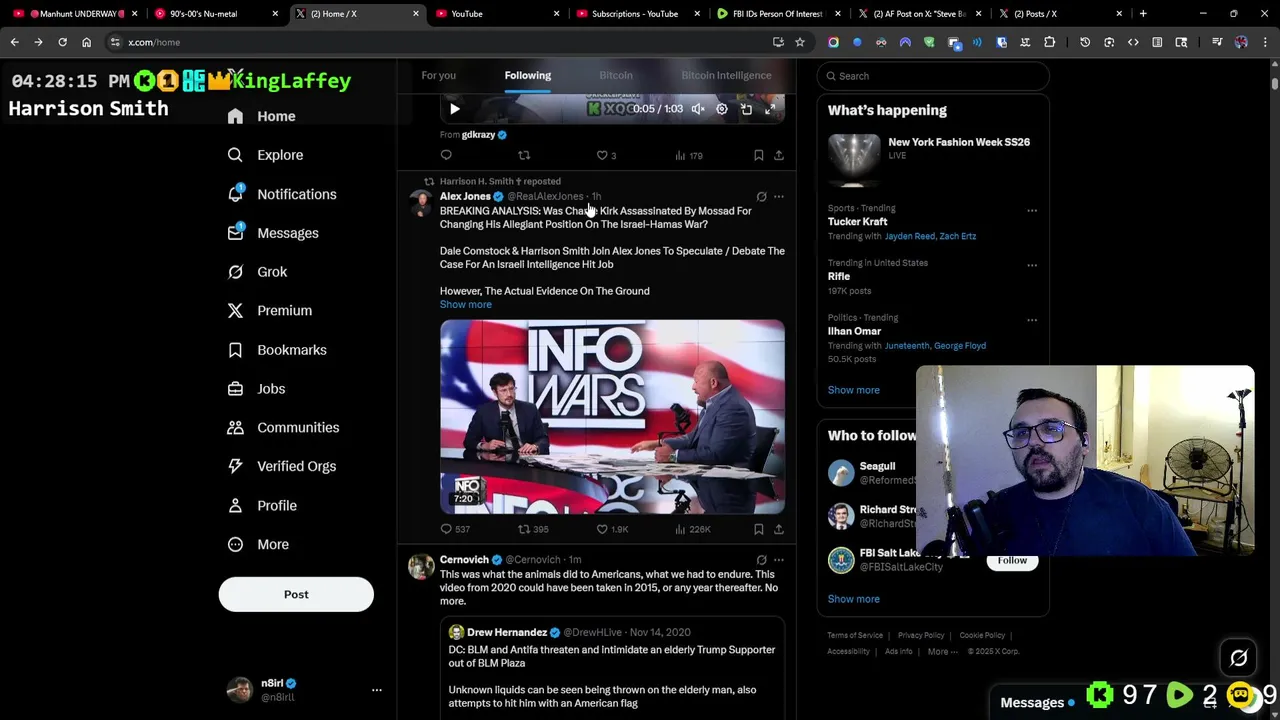The width and height of the screenshot is (1280, 720).
Task: Open InfoWars video thumbnail in Alex Jones post
Action: [x=612, y=417]
